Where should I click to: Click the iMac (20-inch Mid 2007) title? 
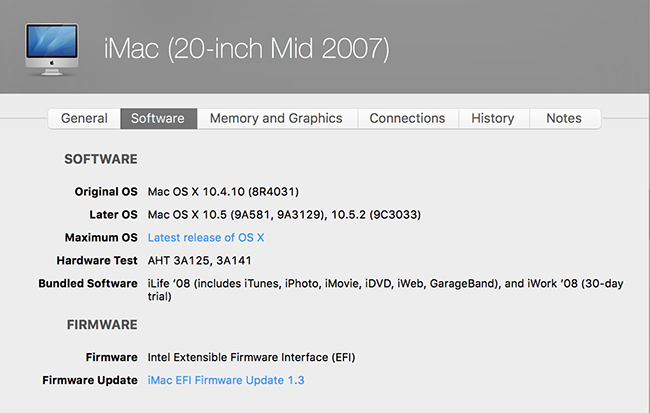point(247,48)
